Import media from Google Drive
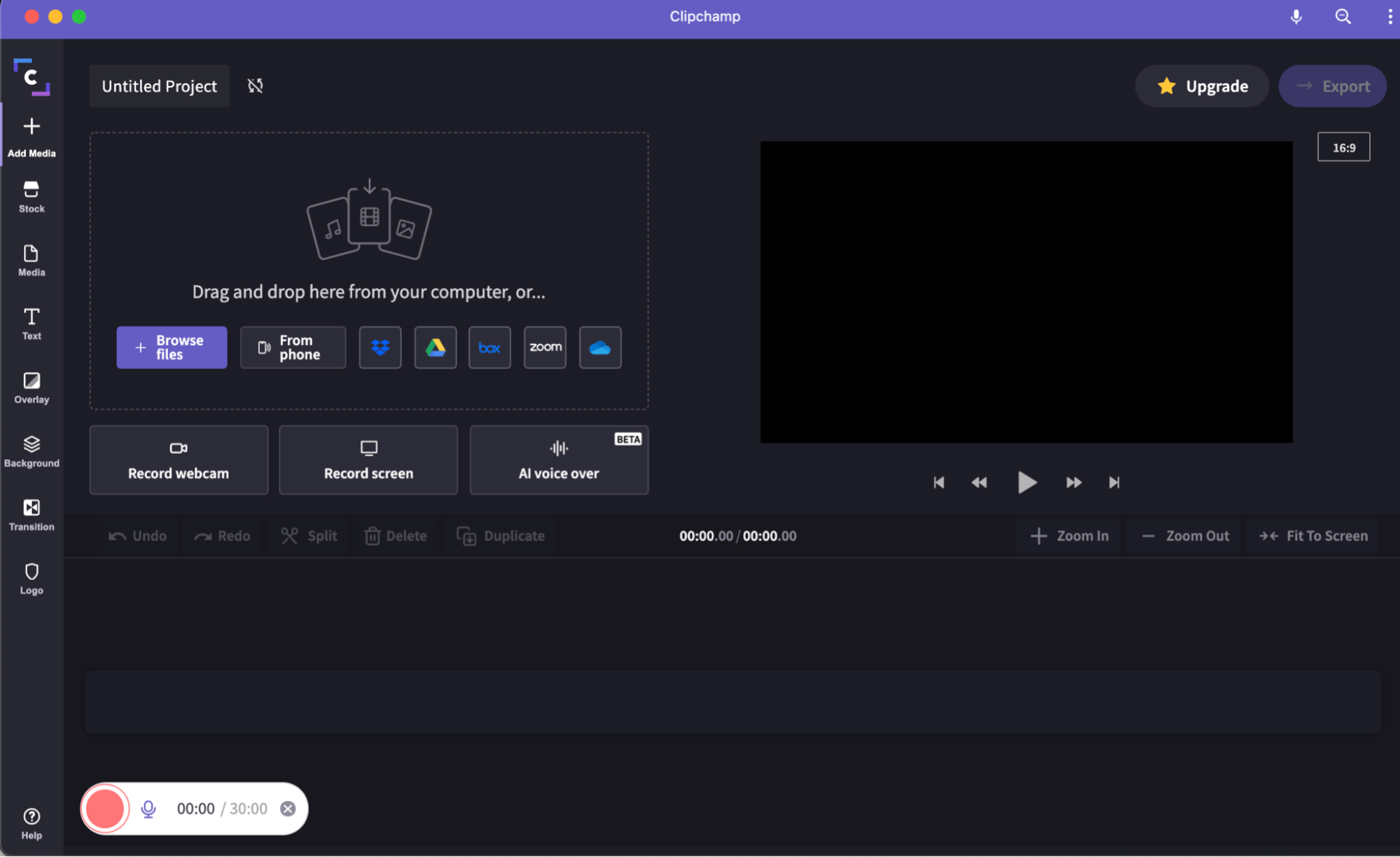This screenshot has width=1400, height=857. tap(435, 348)
